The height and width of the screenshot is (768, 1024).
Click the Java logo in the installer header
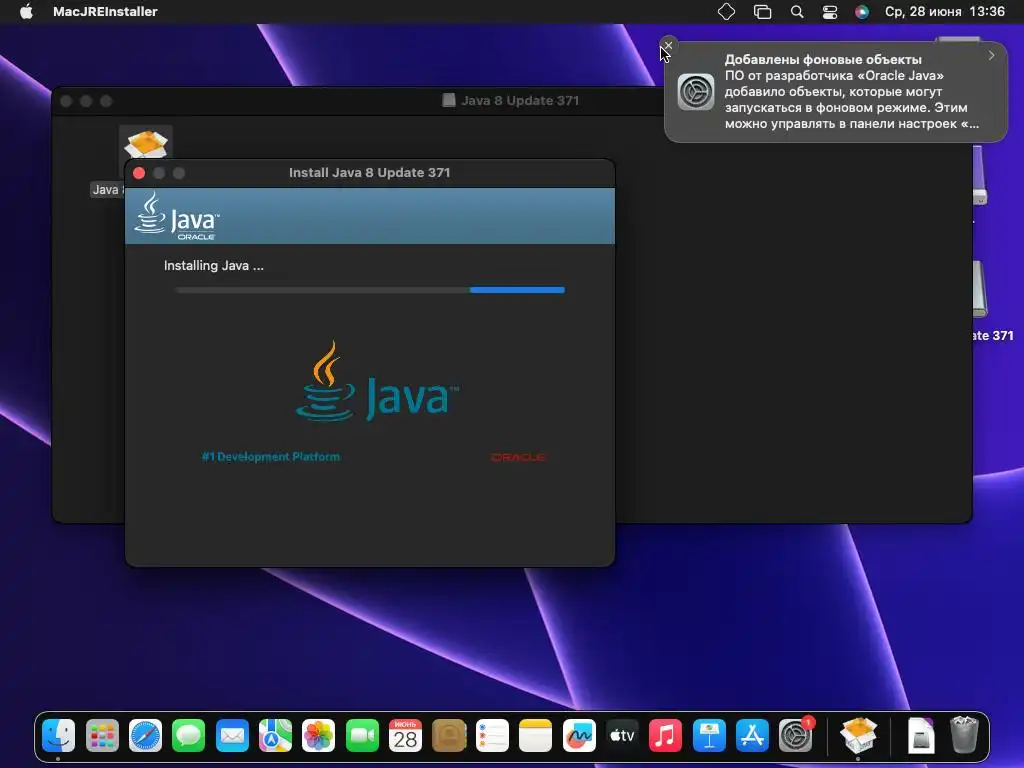[x=177, y=216]
